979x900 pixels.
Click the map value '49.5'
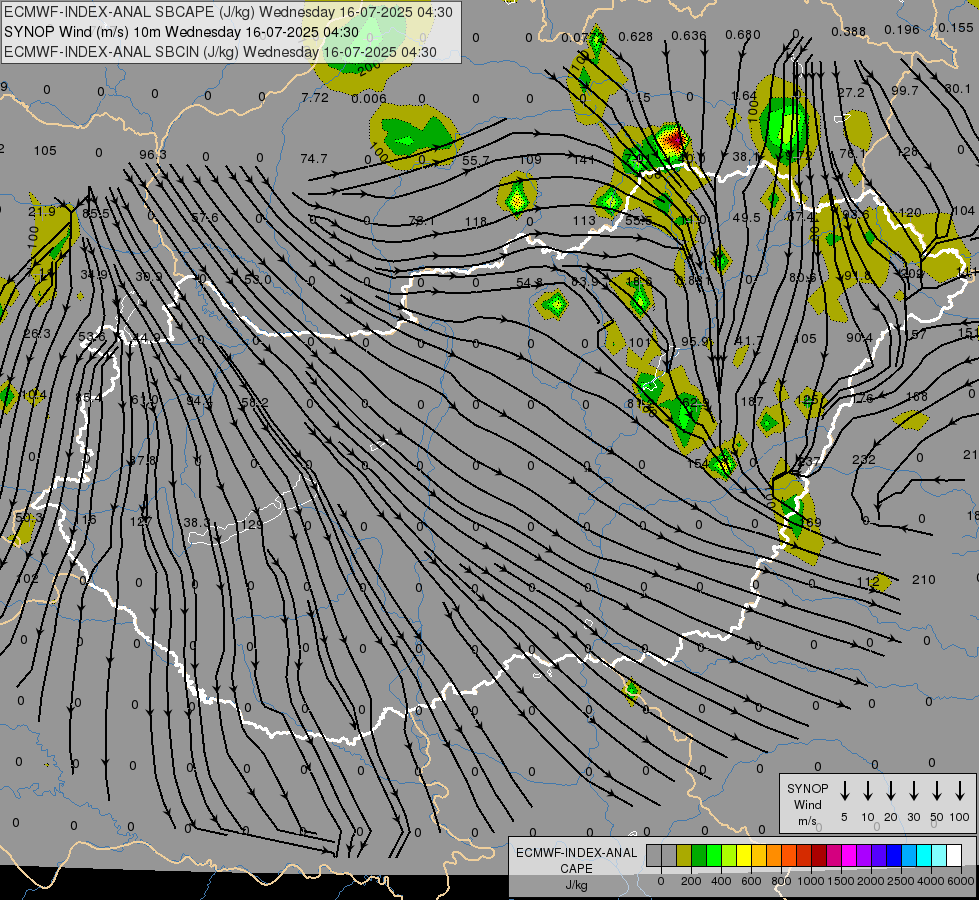point(747,217)
